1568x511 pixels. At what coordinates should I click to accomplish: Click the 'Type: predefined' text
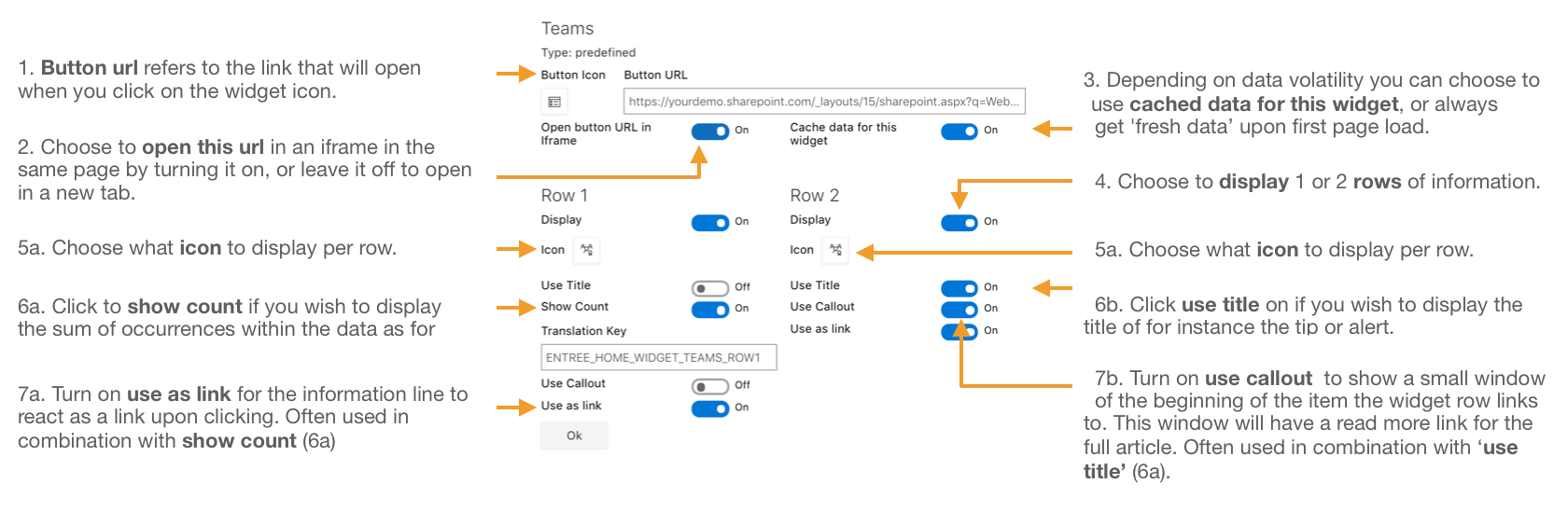click(589, 53)
